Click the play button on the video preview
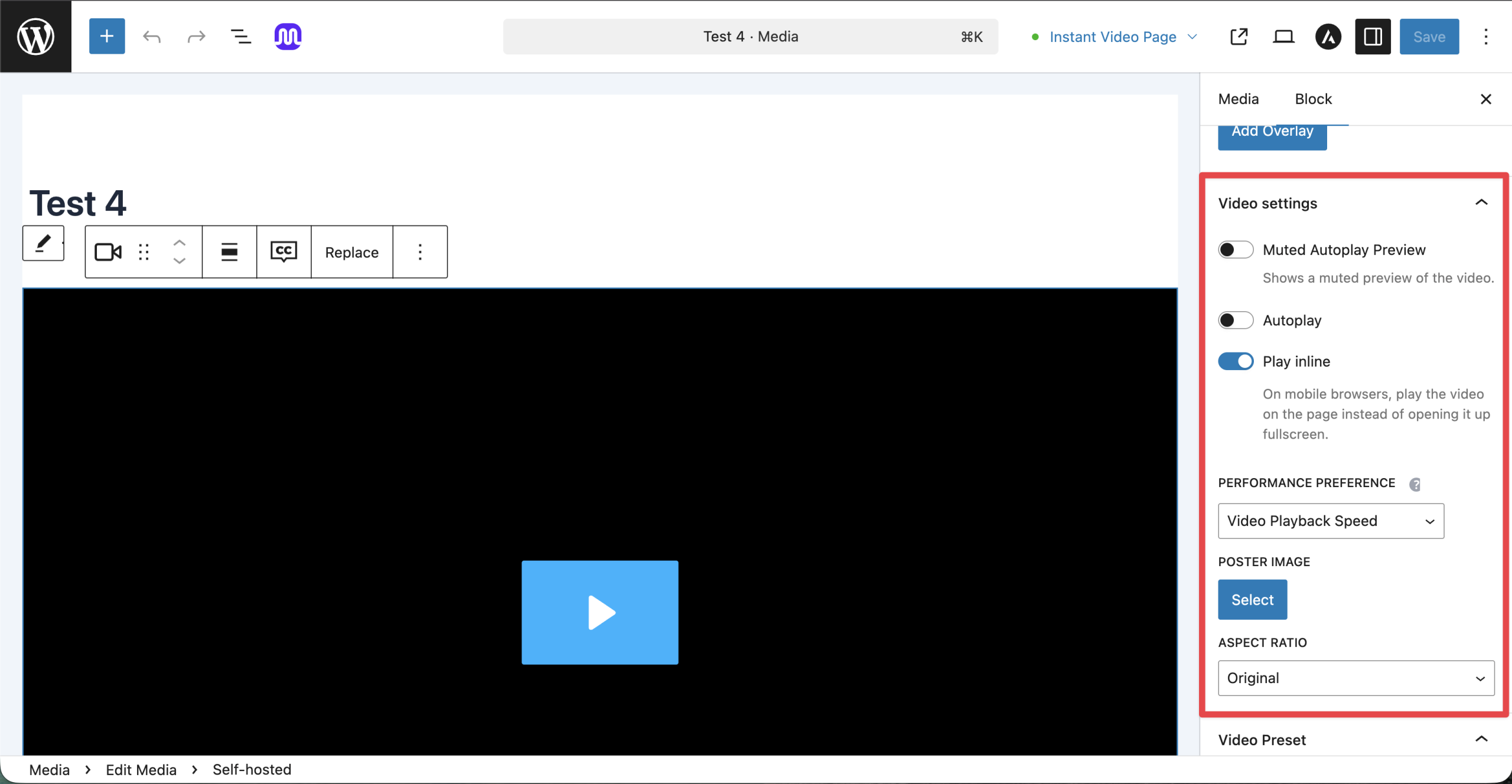Image resolution: width=1512 pixels, height=784 pixels. click(599, 612)
